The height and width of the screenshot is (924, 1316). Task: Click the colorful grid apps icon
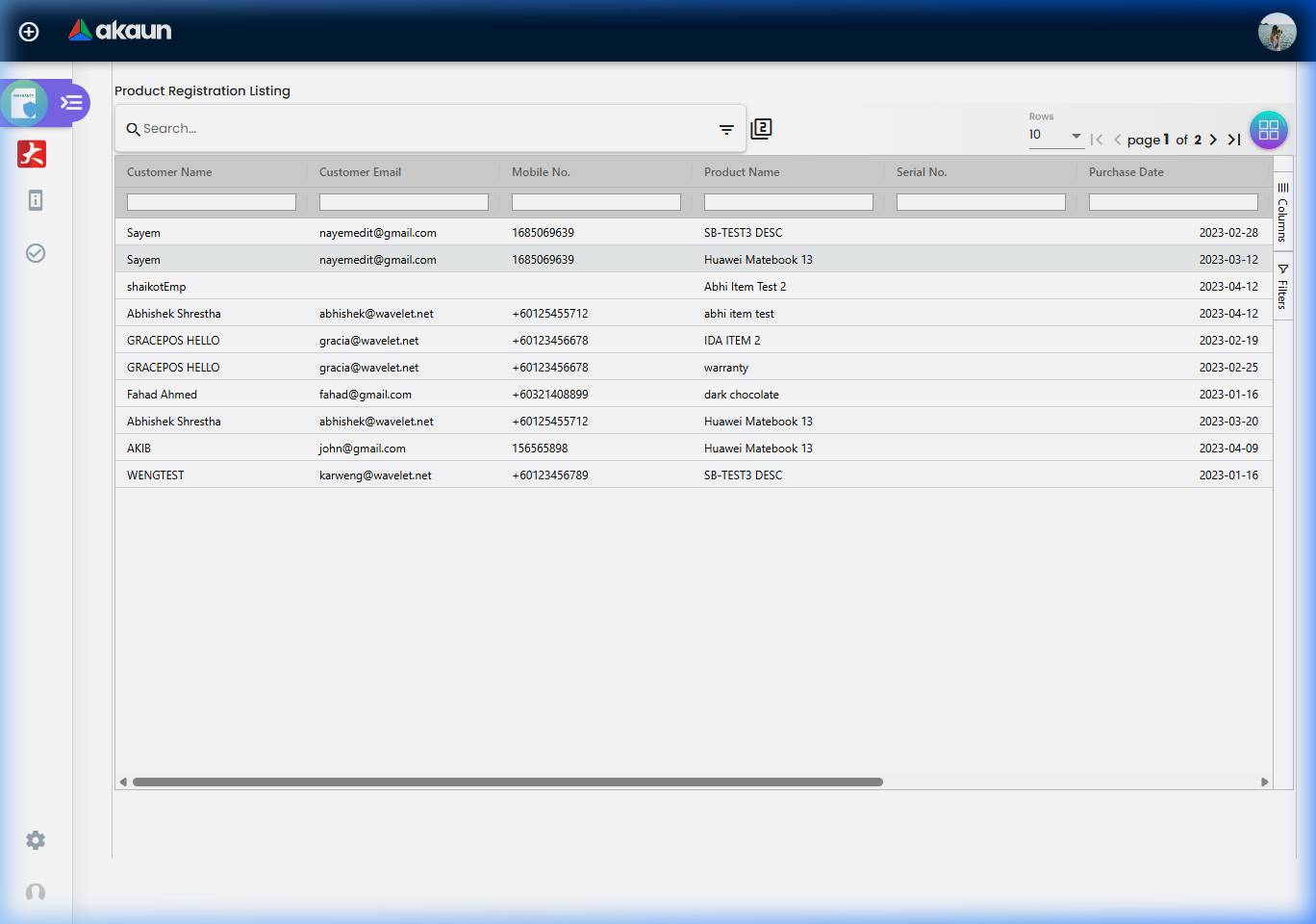point(1268,129)
